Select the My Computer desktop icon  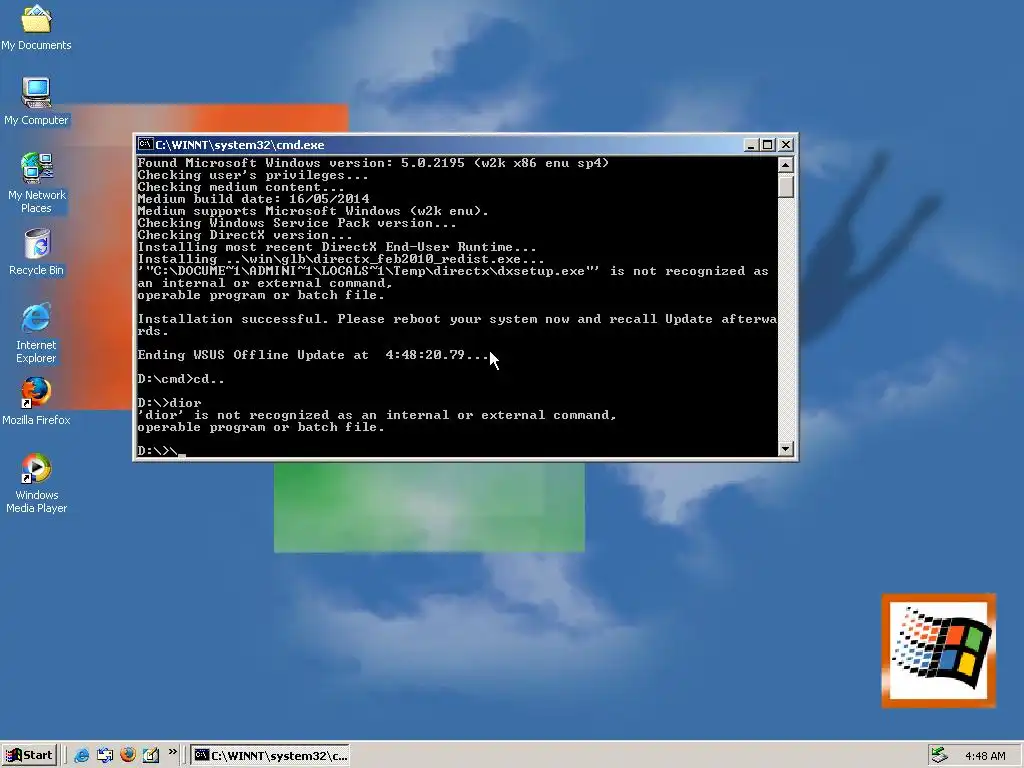pos(36,101)
